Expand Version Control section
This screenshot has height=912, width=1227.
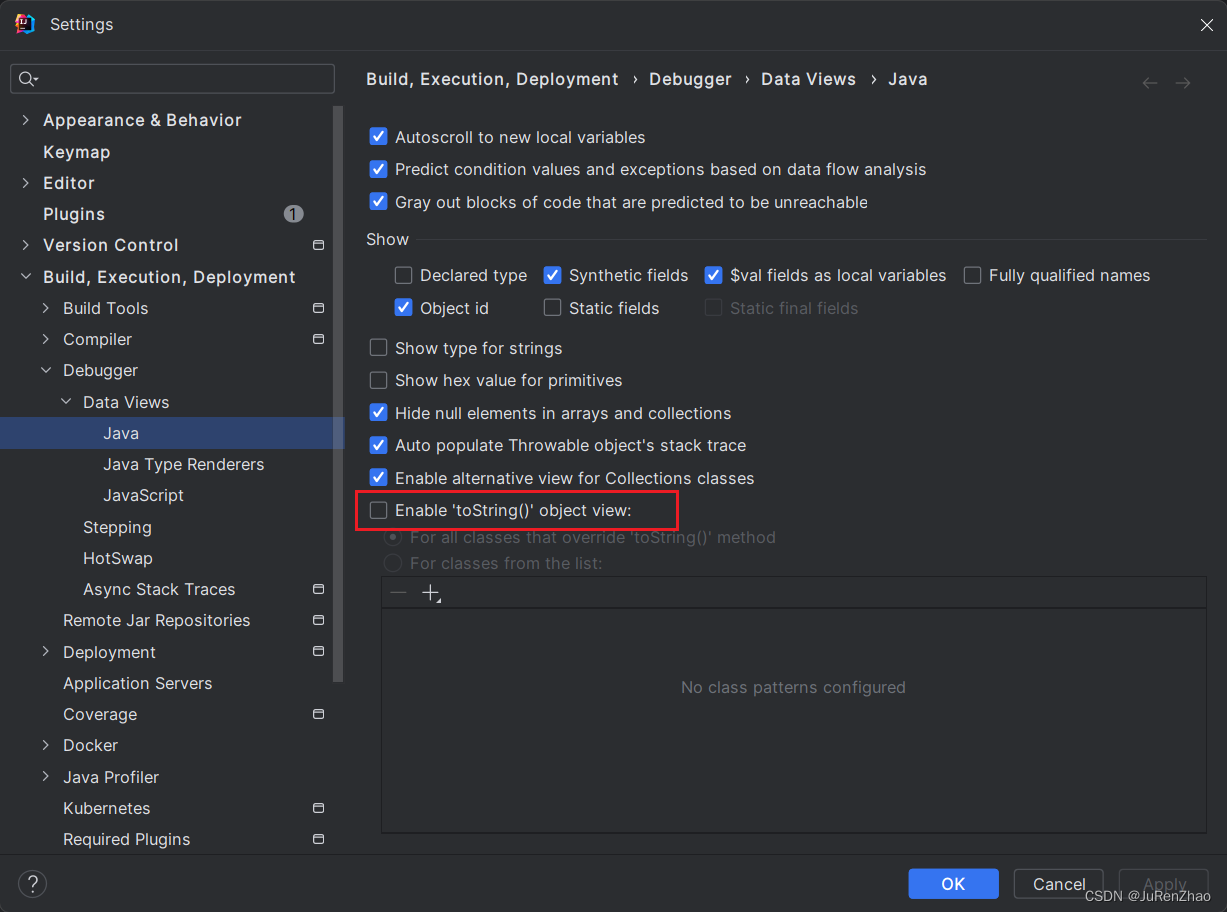[x=25, y=245]
